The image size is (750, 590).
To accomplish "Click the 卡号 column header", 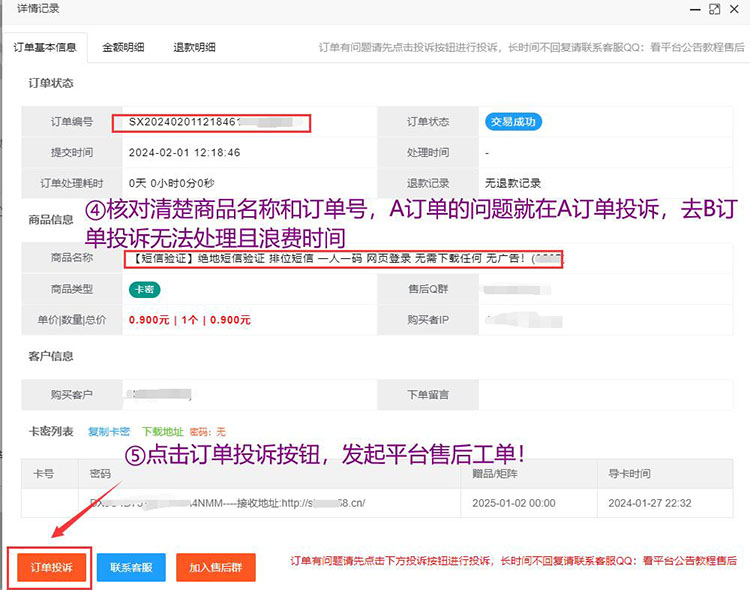I will point(44,473).
